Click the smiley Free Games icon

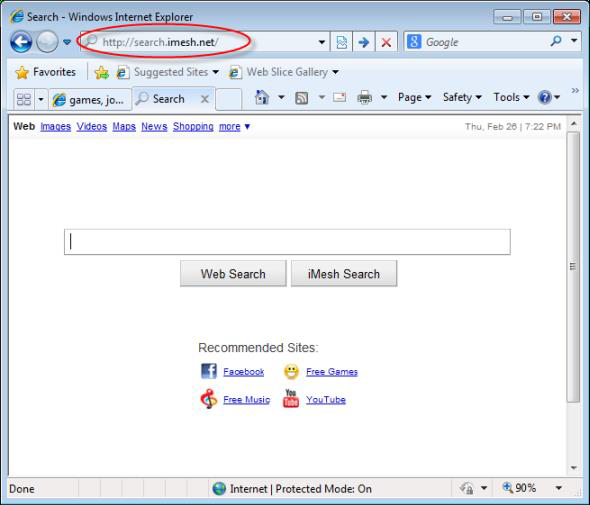pos(291,372)
